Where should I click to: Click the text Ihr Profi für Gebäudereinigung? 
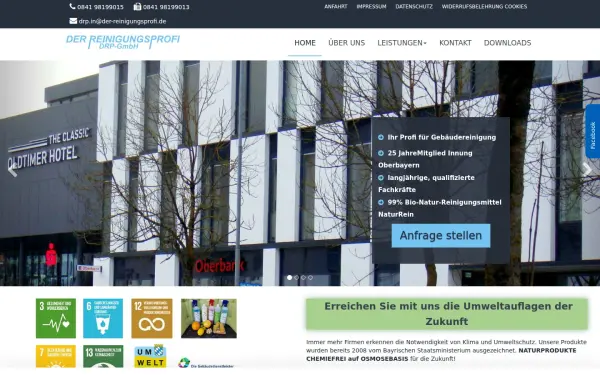442,137
